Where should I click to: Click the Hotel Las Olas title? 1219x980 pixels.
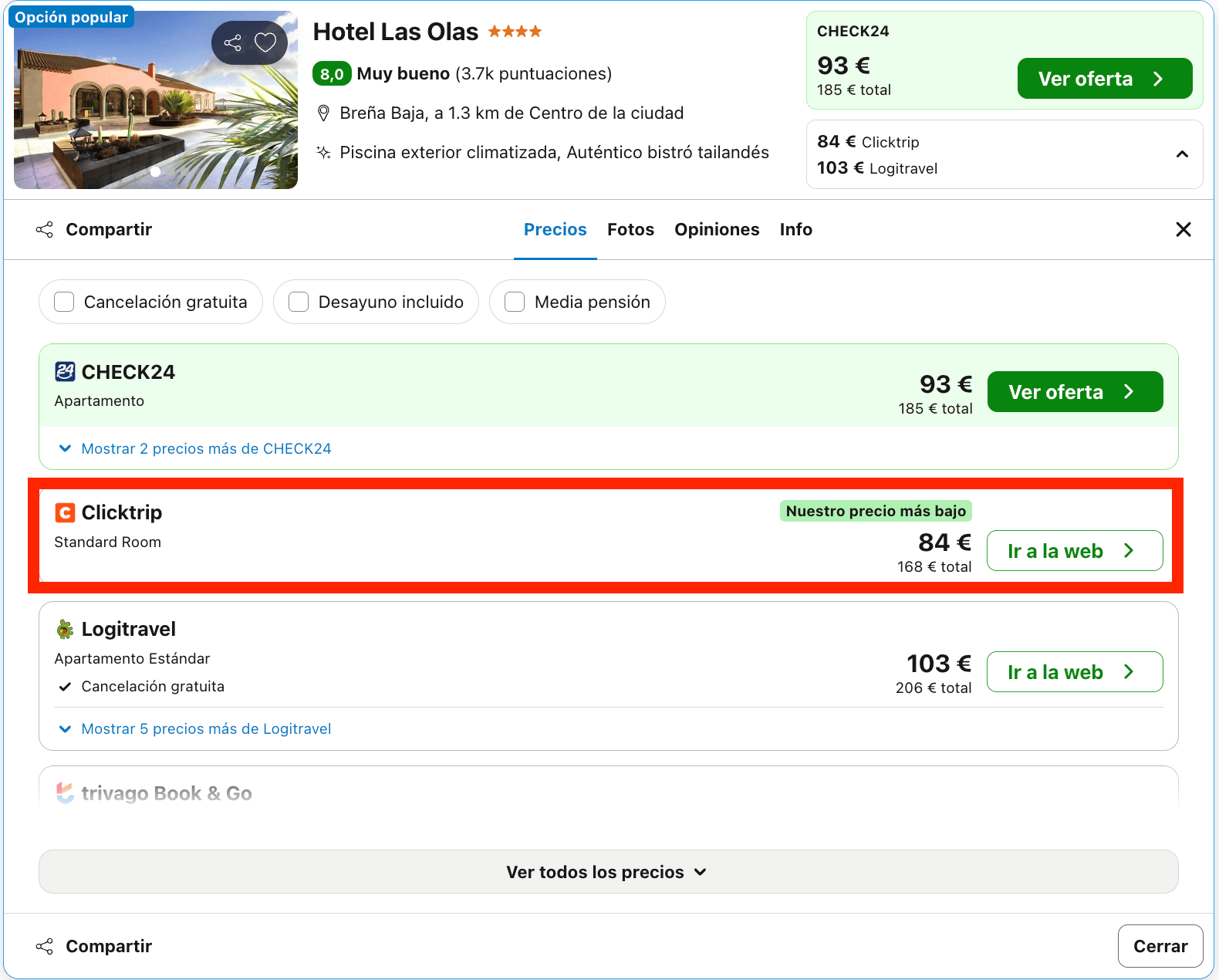coord(396,32)
